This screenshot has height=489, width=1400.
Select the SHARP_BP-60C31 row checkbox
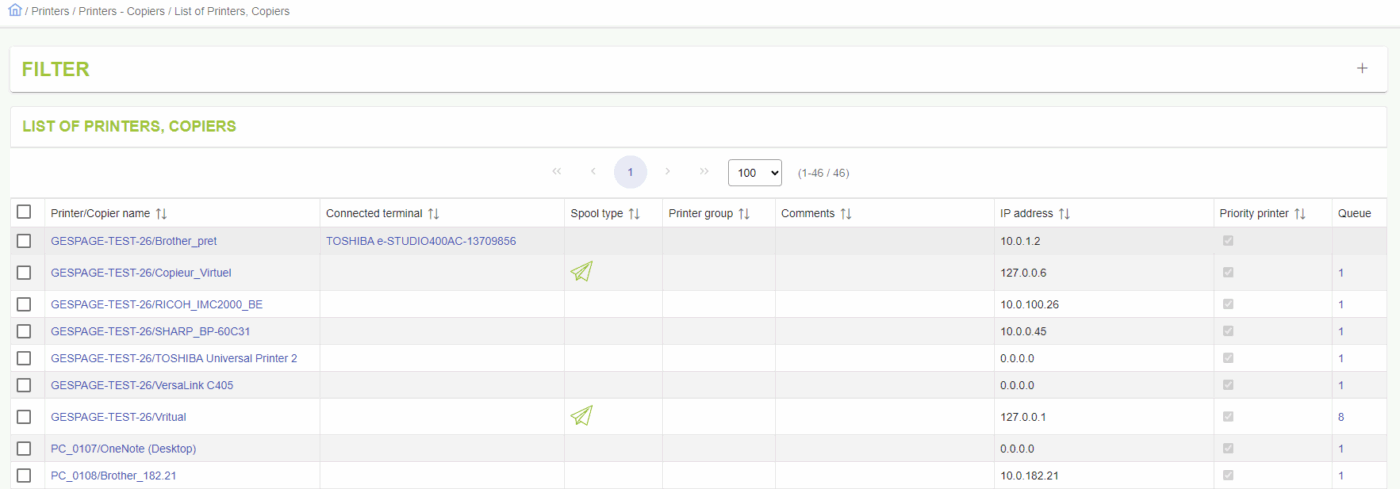point(24,331)
